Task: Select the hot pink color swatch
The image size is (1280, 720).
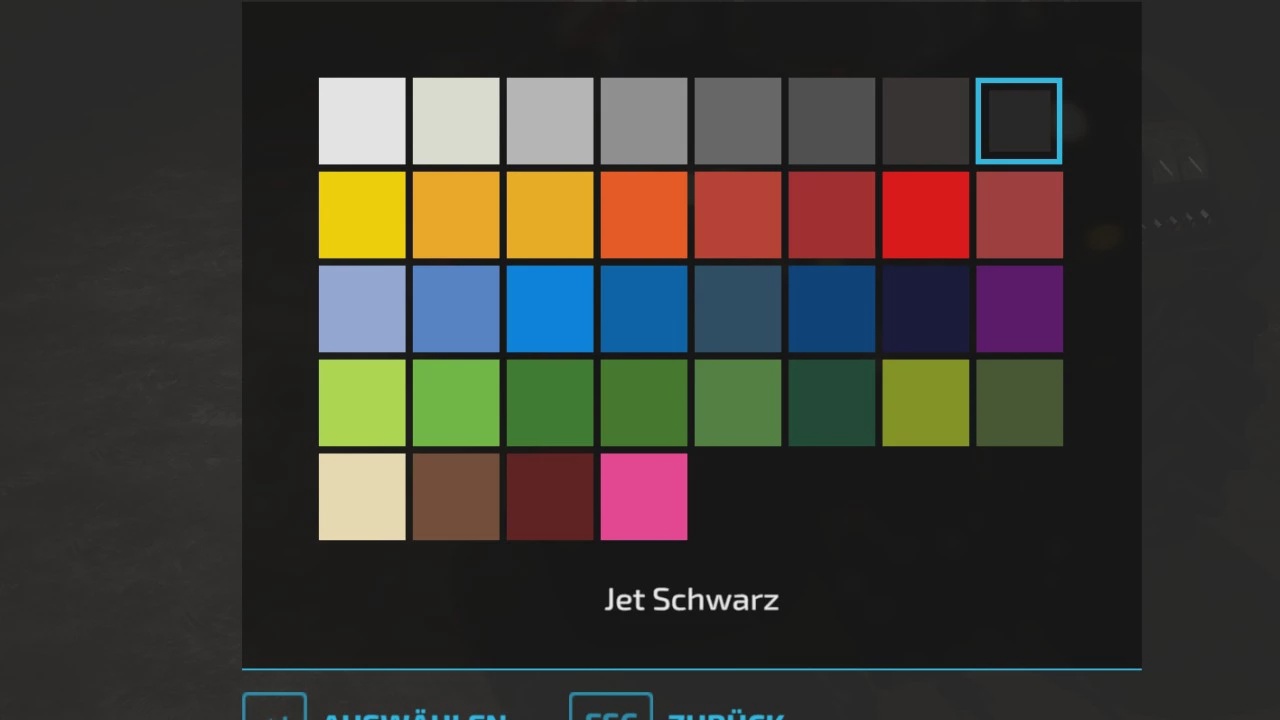Action: click(x=643, y=497)
